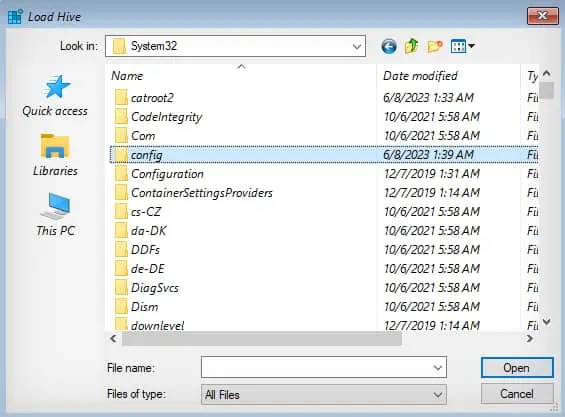The image size is (565, 417).
Task: Select the Configuration folder name
Action: (167, 174)
